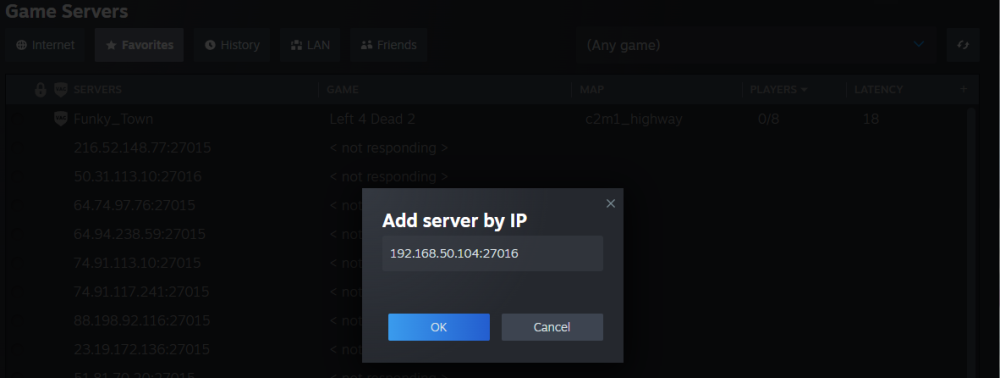Click the VAC shield column header icon
Viewport: 1000px width, 378px height.
point(61,90)
